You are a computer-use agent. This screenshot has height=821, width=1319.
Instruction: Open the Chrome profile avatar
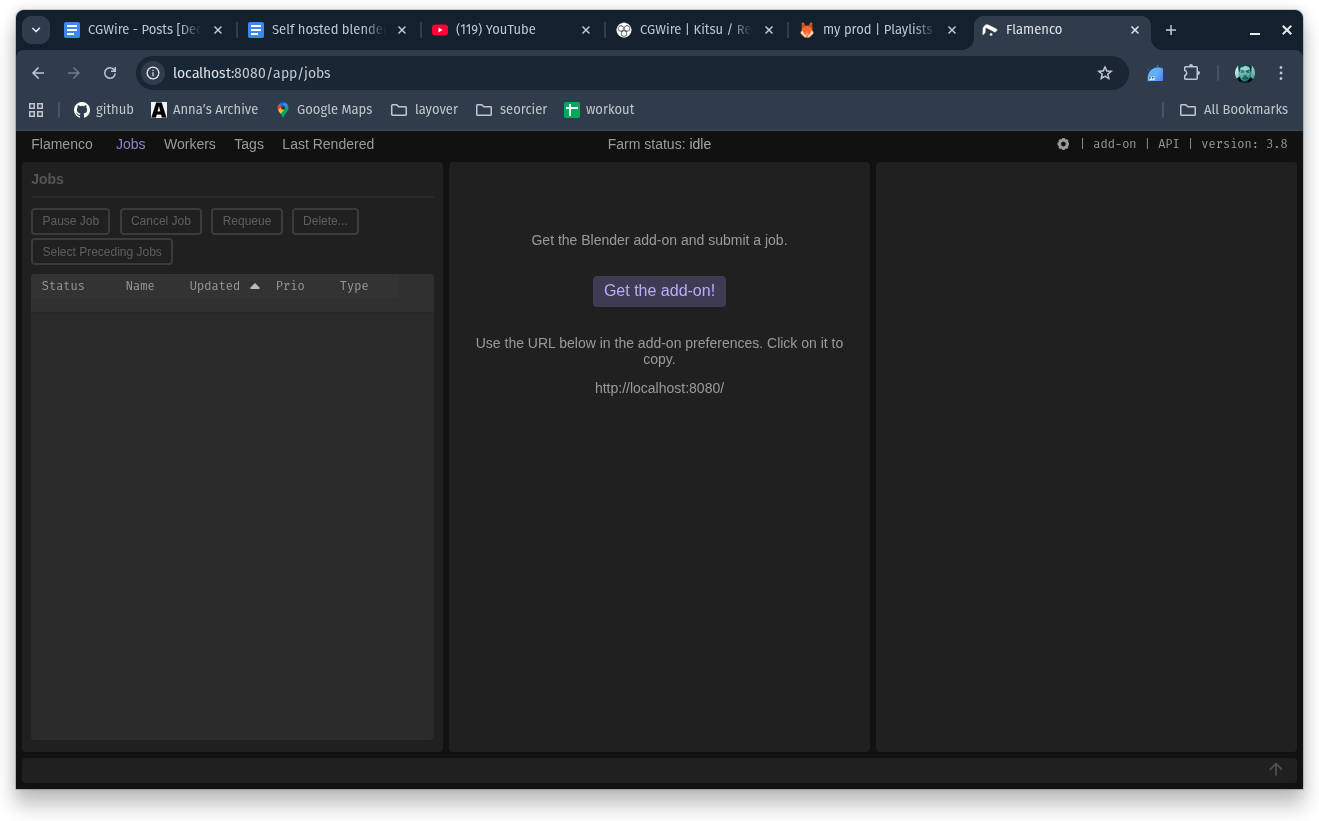(1245, 73)
